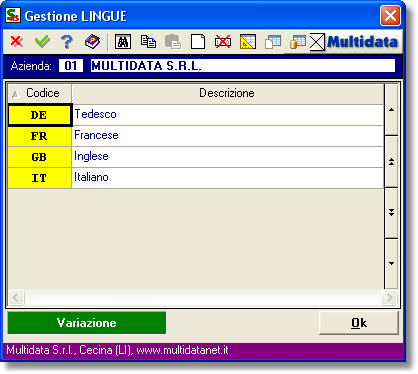Click the Azienda code field 01
The image size is (418, 374).
(71, 66)
